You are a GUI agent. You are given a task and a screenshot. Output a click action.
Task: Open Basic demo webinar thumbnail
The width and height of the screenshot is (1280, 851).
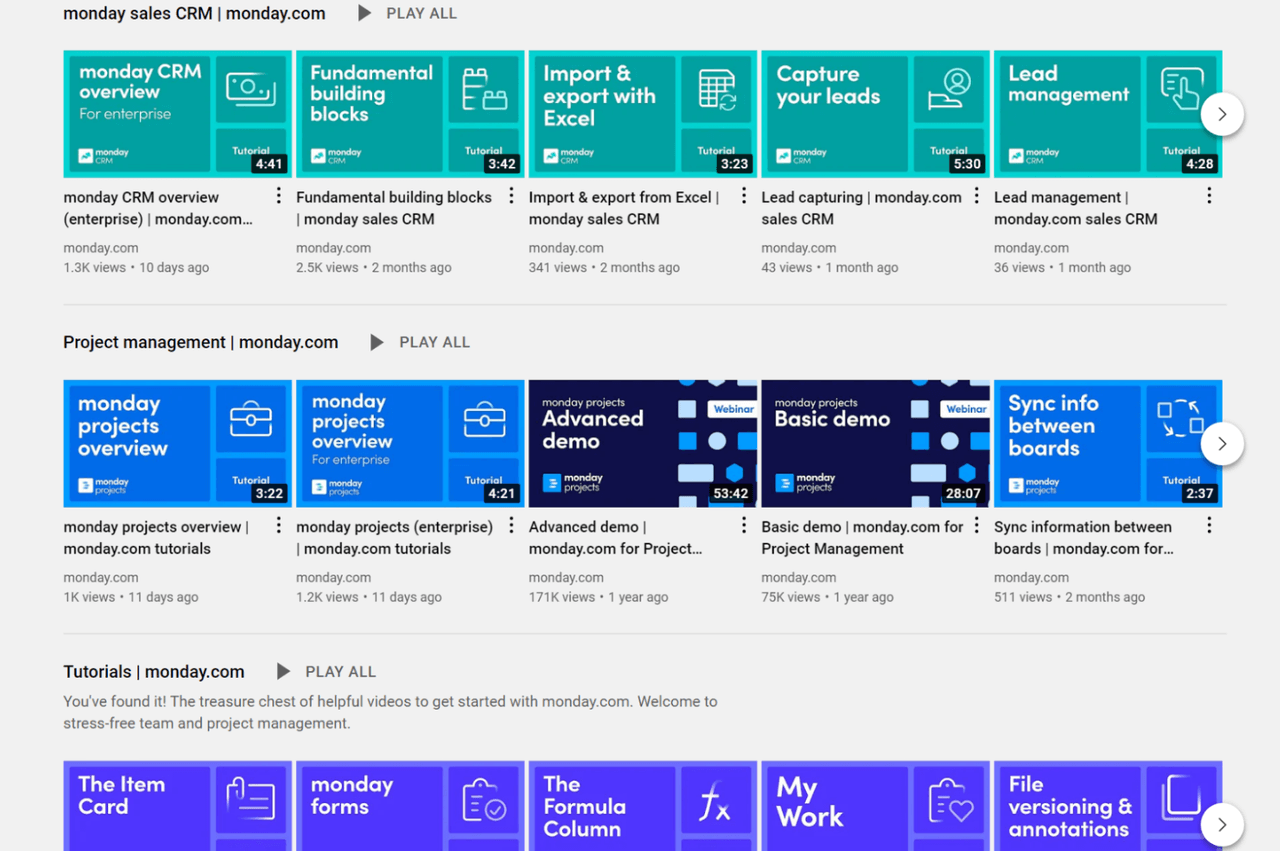(x=875, y=443)
